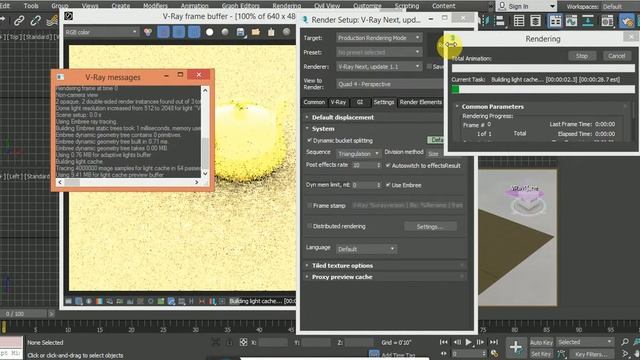This screenshot has width=640, height=360.
Task: Select the Link tool chain icon
Action: click(19, 20)
